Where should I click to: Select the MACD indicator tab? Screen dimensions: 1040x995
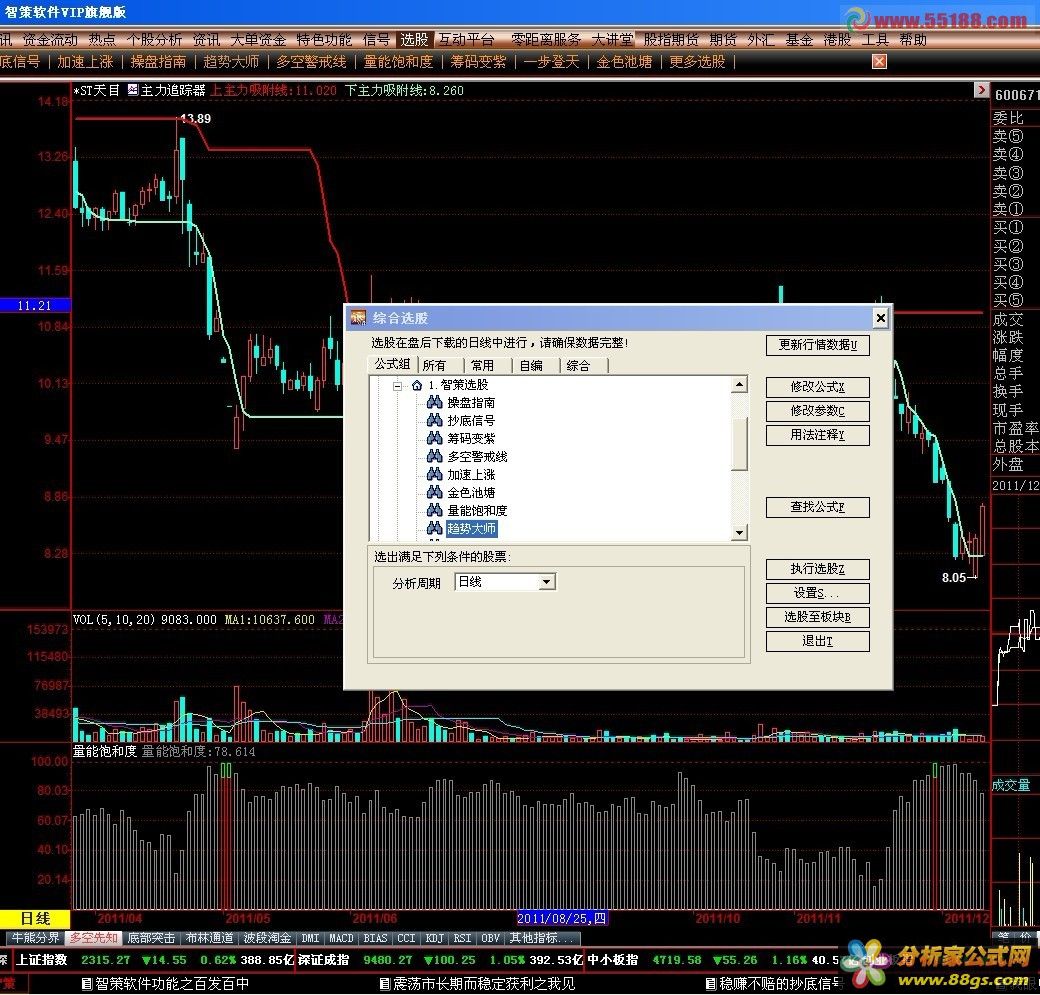[341, 938]
